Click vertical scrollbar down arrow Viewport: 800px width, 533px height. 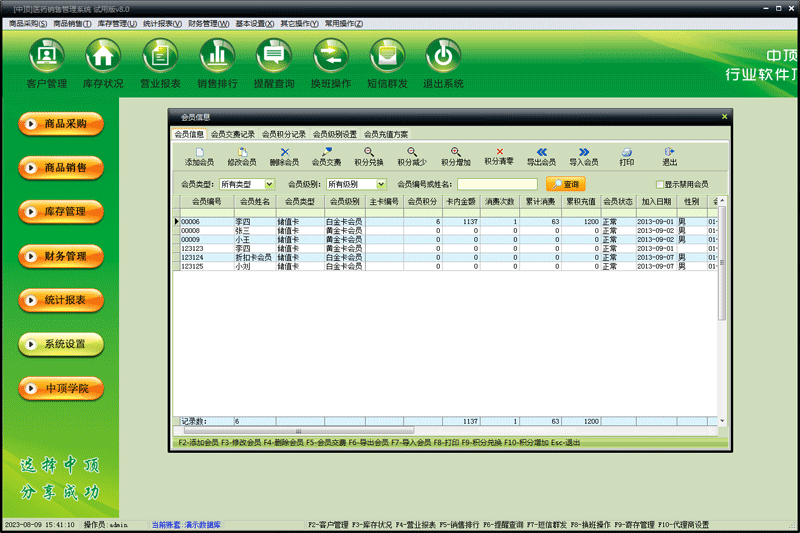tap(722, 421)
